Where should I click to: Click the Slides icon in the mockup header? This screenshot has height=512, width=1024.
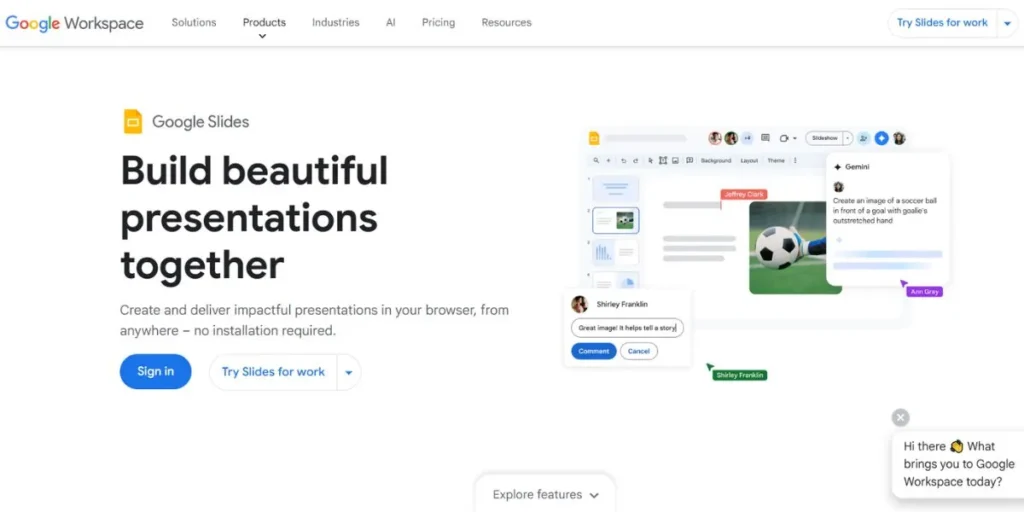tap(594, 138)
